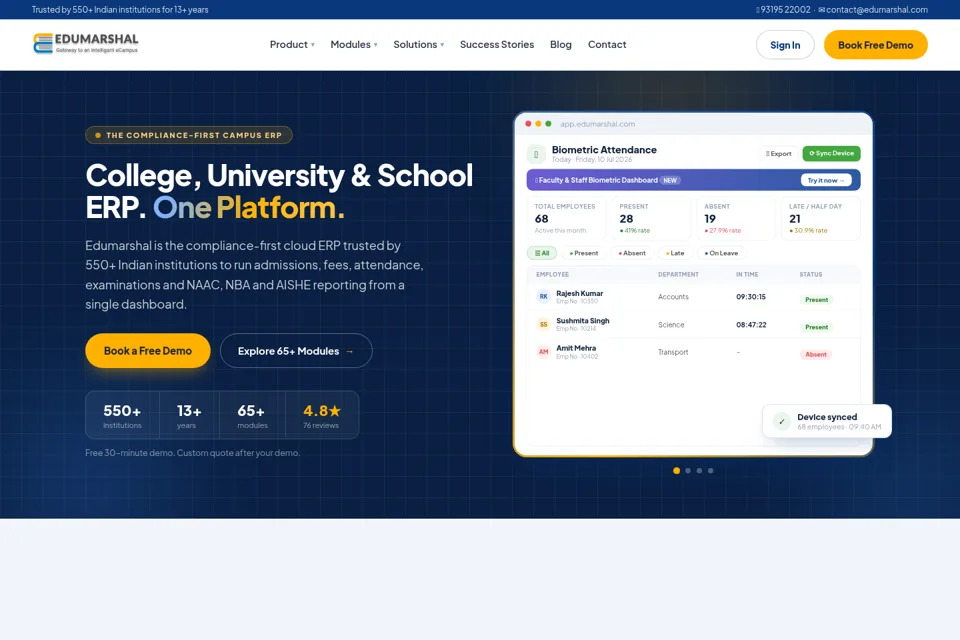Click the Device synced checkmark icon
960x640 pixels.
[x=782, y=421]
